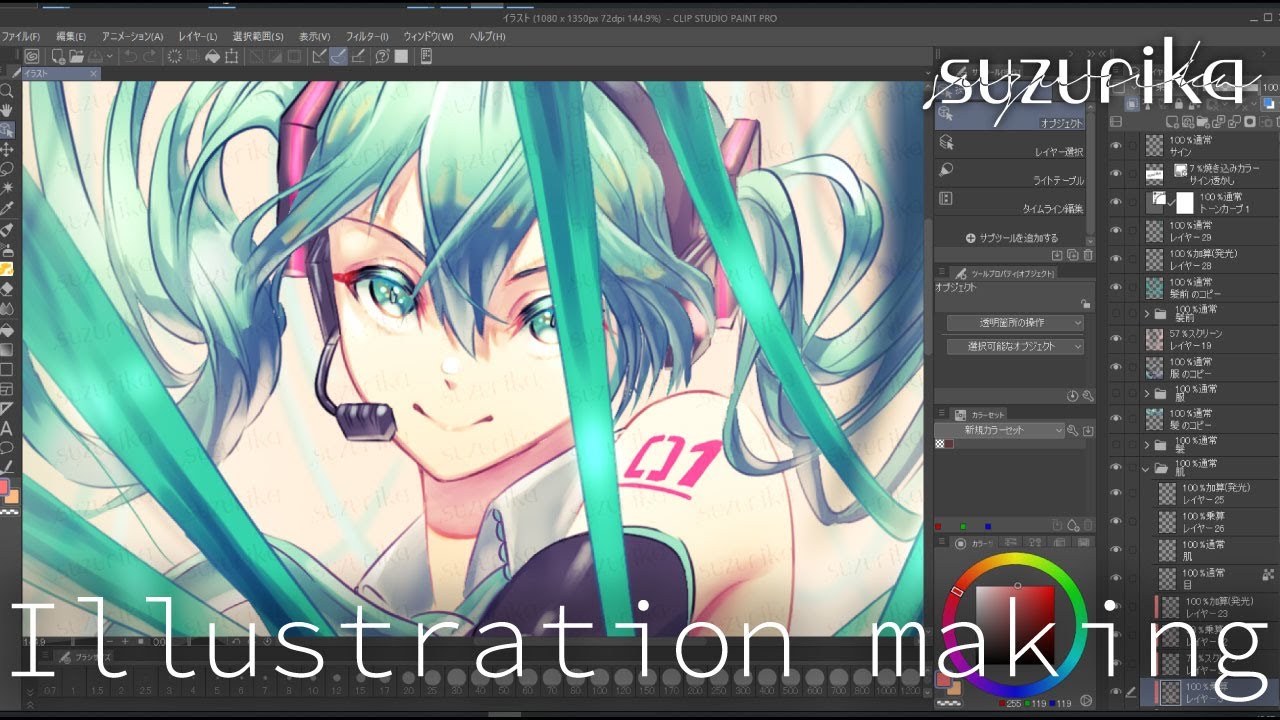Collapse the 肌 layer folder
1280x720 pixels.
(1147, 468)
